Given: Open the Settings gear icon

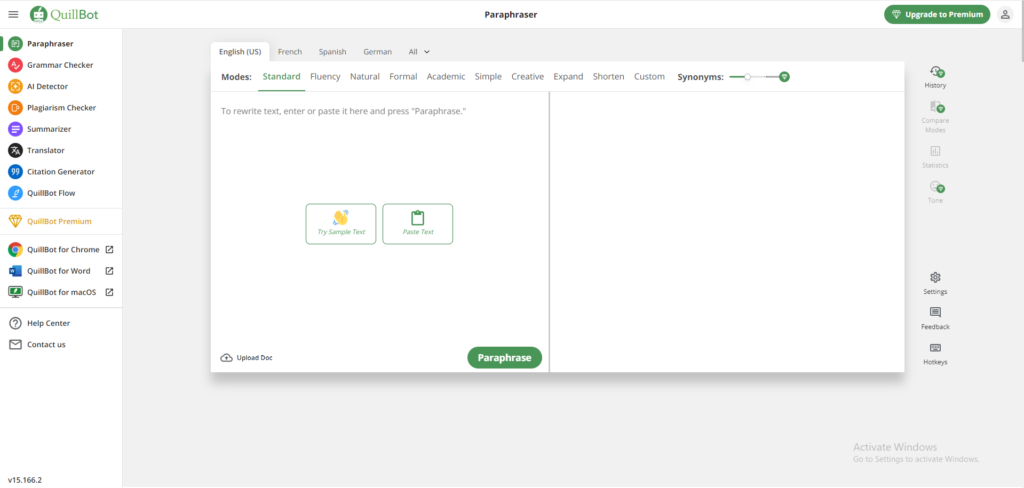Looking at the screenshot, I should tap(935, 278).
